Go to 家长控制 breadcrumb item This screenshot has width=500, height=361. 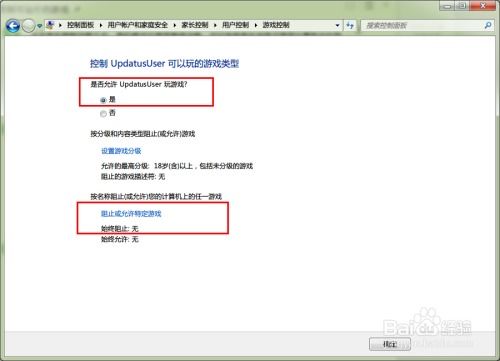[x=195, y=25]
